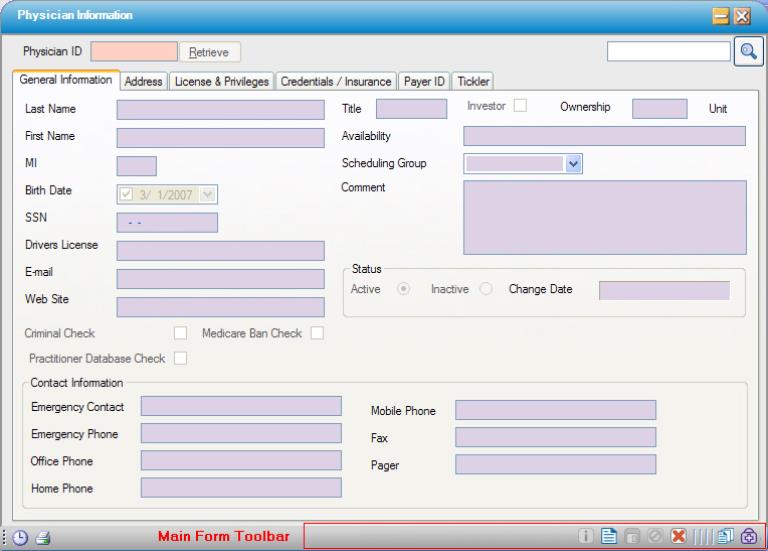Viewport: 768px width, 551px height.
Task: Open the Credentials / Insurance tab
Action: 335,82
